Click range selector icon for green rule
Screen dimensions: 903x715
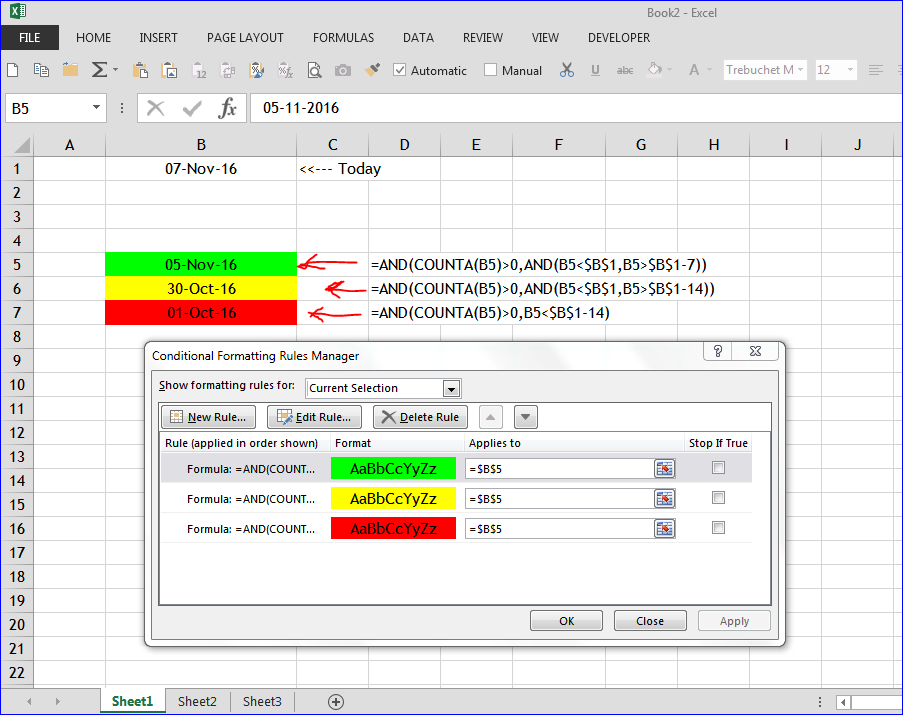coord(665,469)
